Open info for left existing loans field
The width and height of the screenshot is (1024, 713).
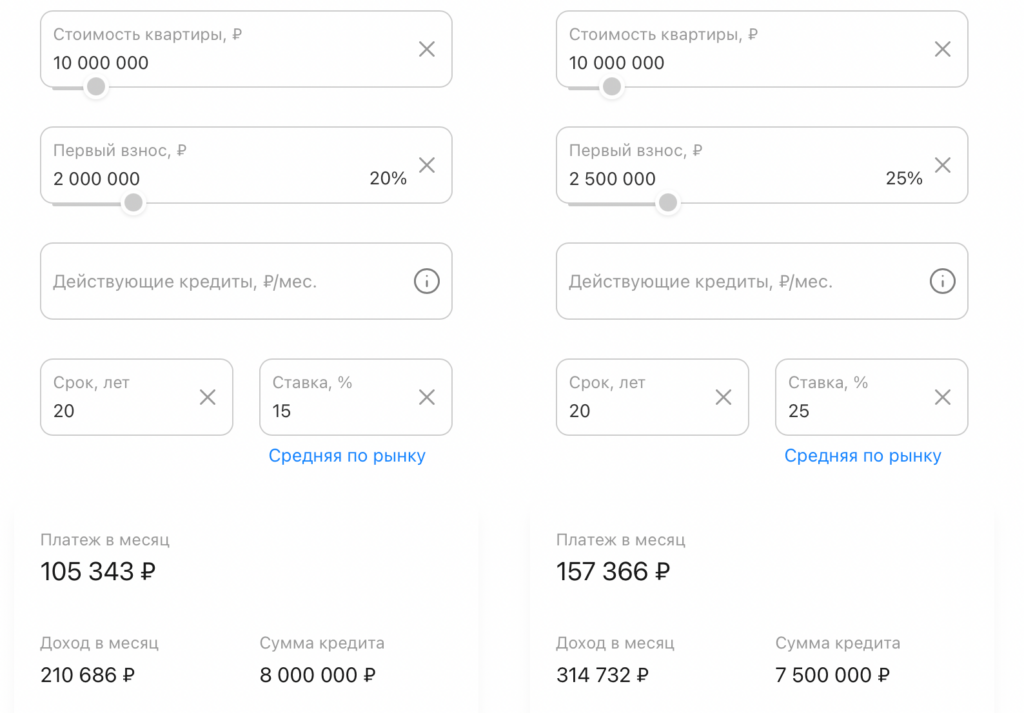(426, 282)
